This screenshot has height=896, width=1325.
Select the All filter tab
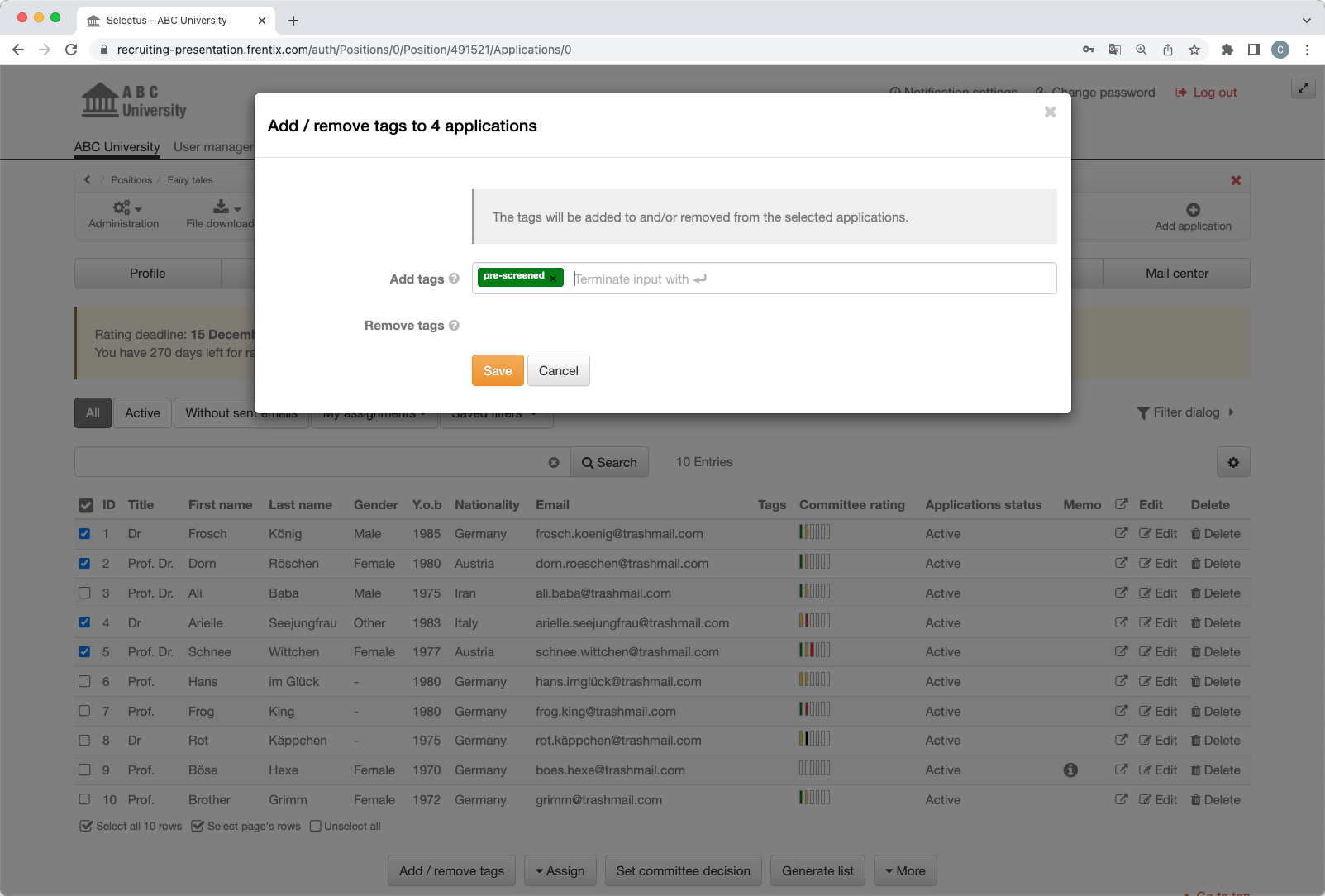(93, 413)
